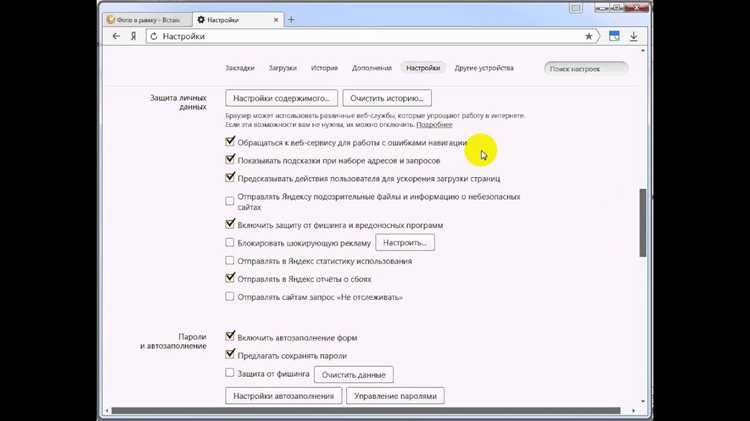The width and height of the screenshot is (750, 421).
Task: Open the downloads arrow icon
Action: [634, 36]
